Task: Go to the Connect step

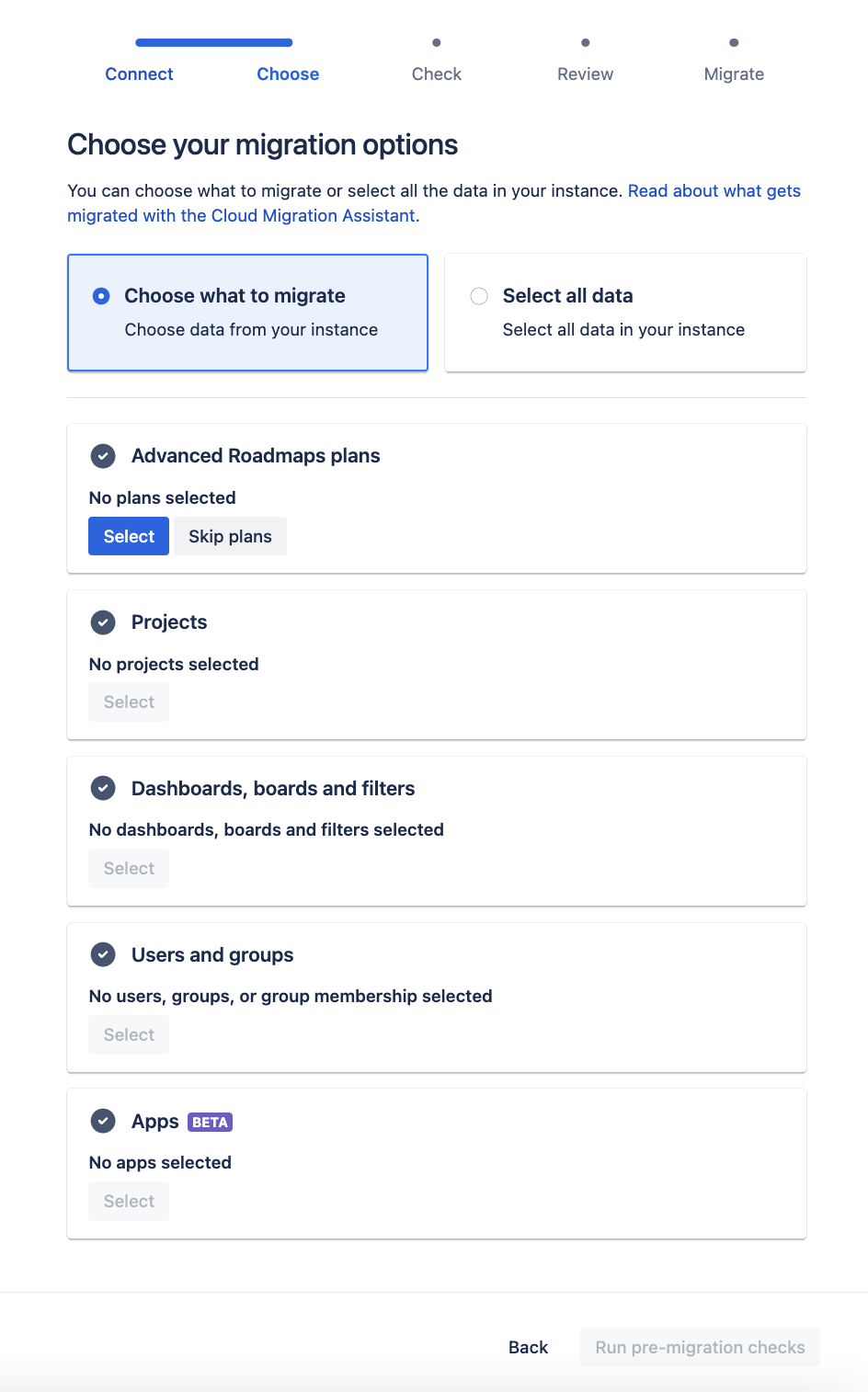Action: pyautogui.click(x=139, y=74)
